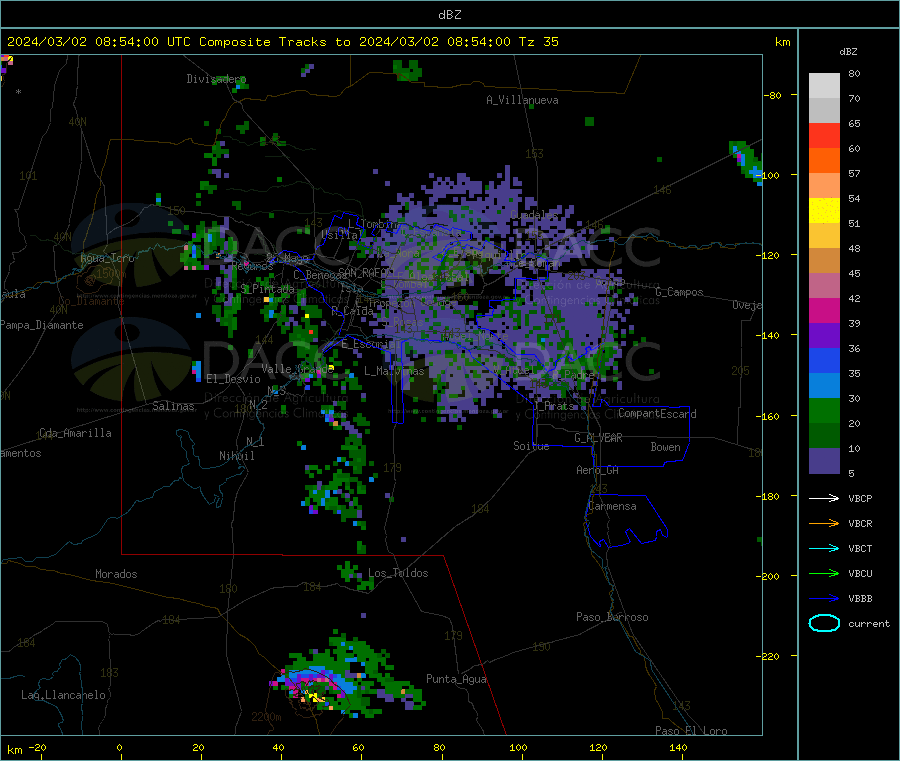Click the 'Nihuil' map label
This screenshot has height=761, width=900.
pyautogui.click(x=236, y=456)
